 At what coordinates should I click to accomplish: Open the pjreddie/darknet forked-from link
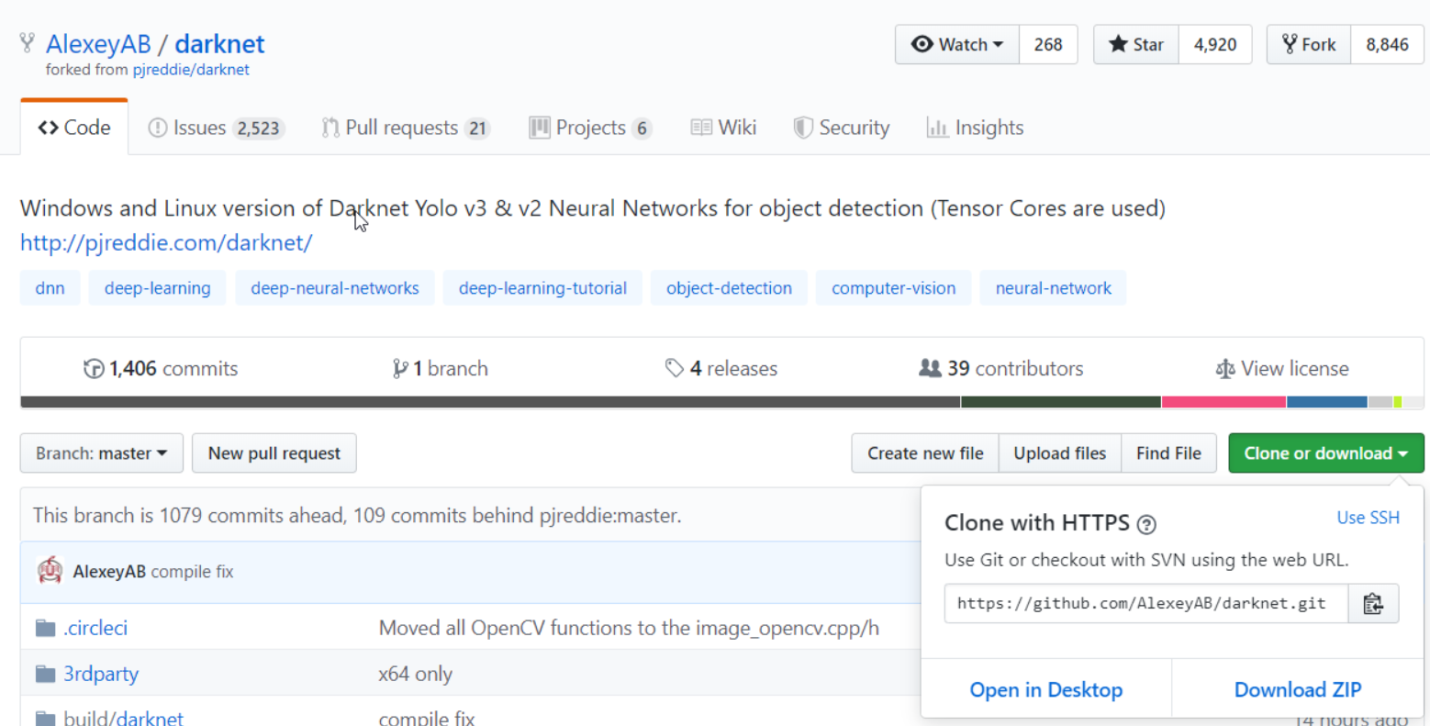[x=191, y=70]
